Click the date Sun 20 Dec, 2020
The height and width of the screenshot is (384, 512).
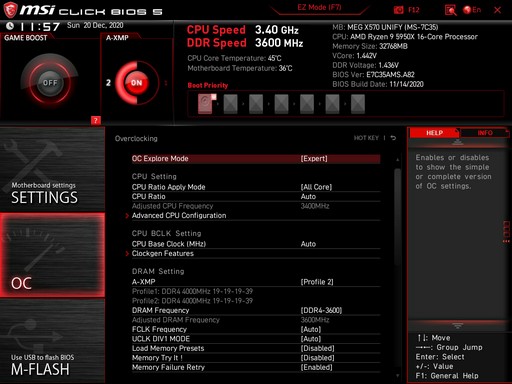[95, 25]
